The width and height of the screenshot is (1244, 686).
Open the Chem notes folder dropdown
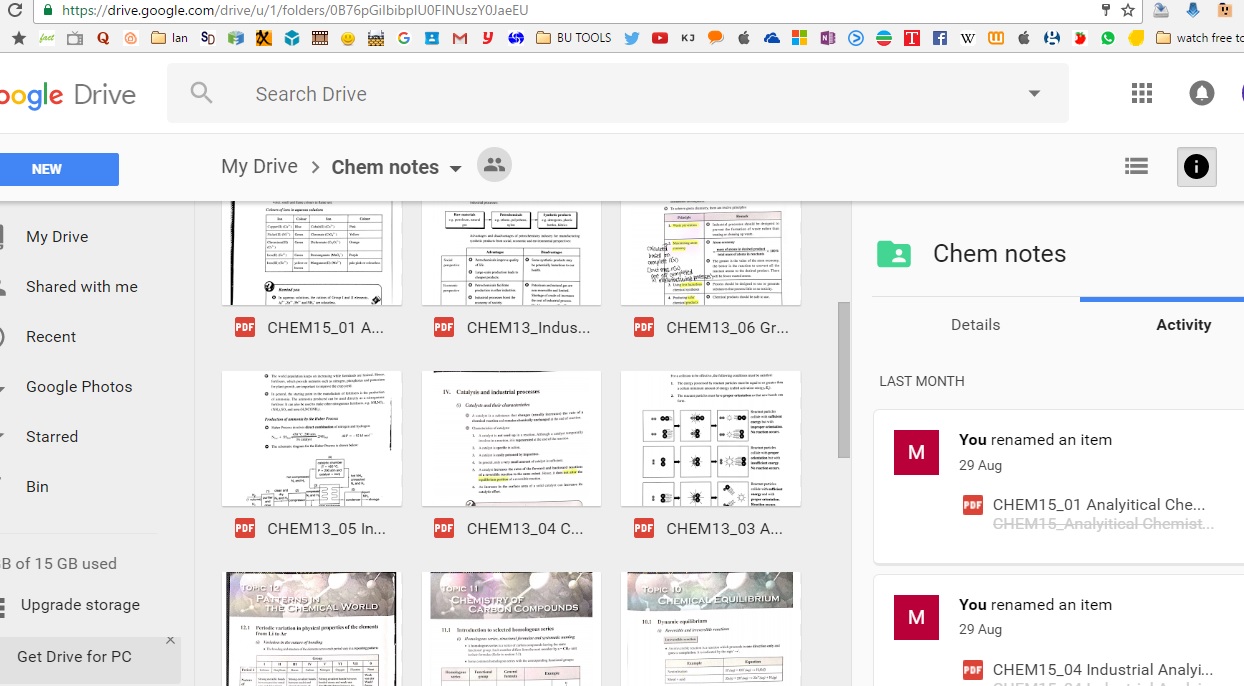[x=456, y=168]
